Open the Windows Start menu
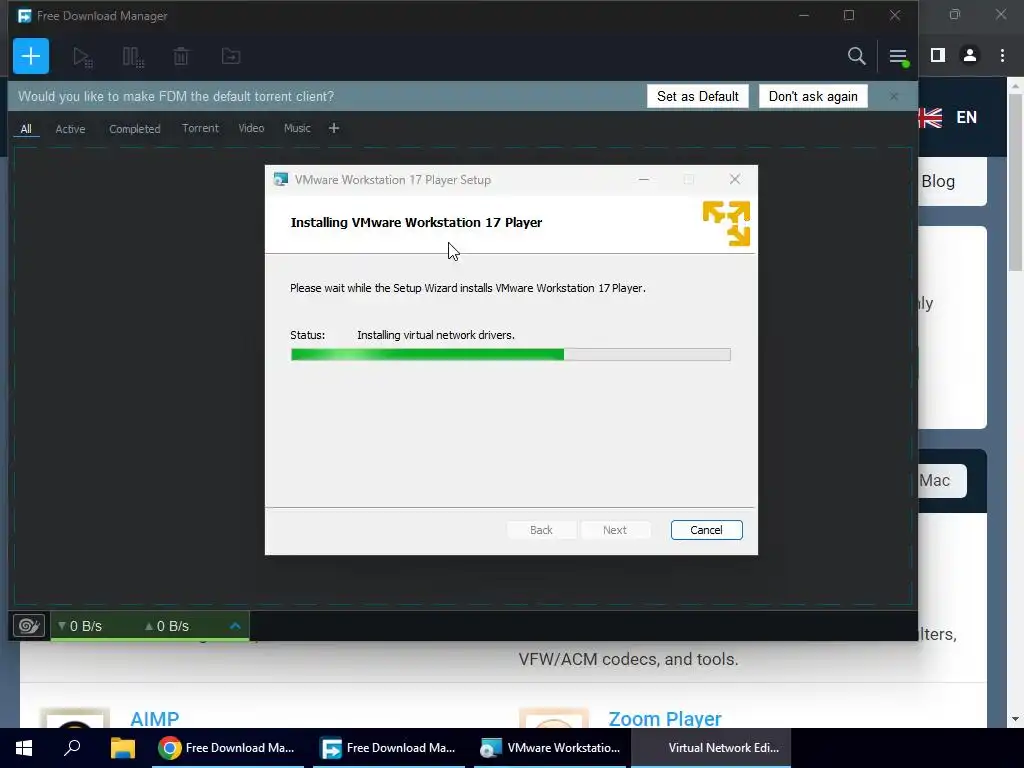 tap(24, 748)
